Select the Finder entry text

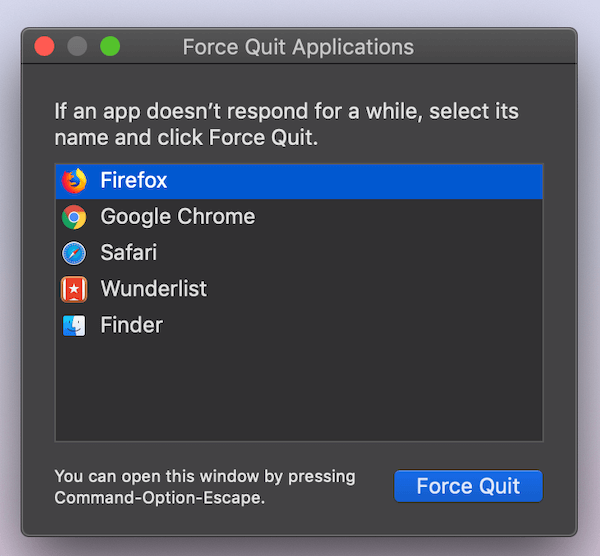coord(132,325)
